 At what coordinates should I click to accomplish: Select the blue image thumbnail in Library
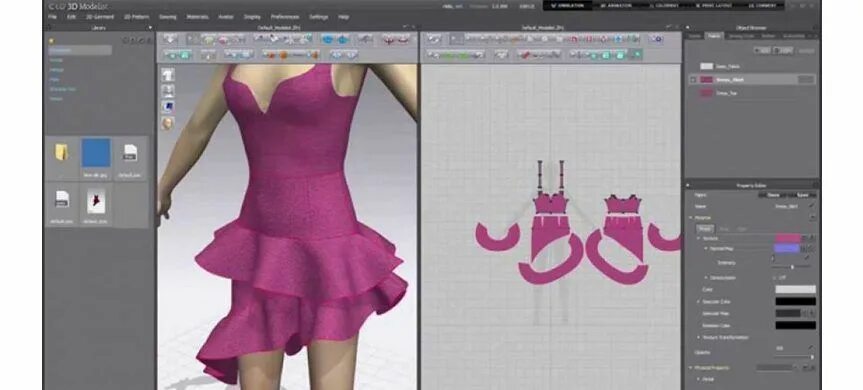pyautogui.click(x=96, y=152)
